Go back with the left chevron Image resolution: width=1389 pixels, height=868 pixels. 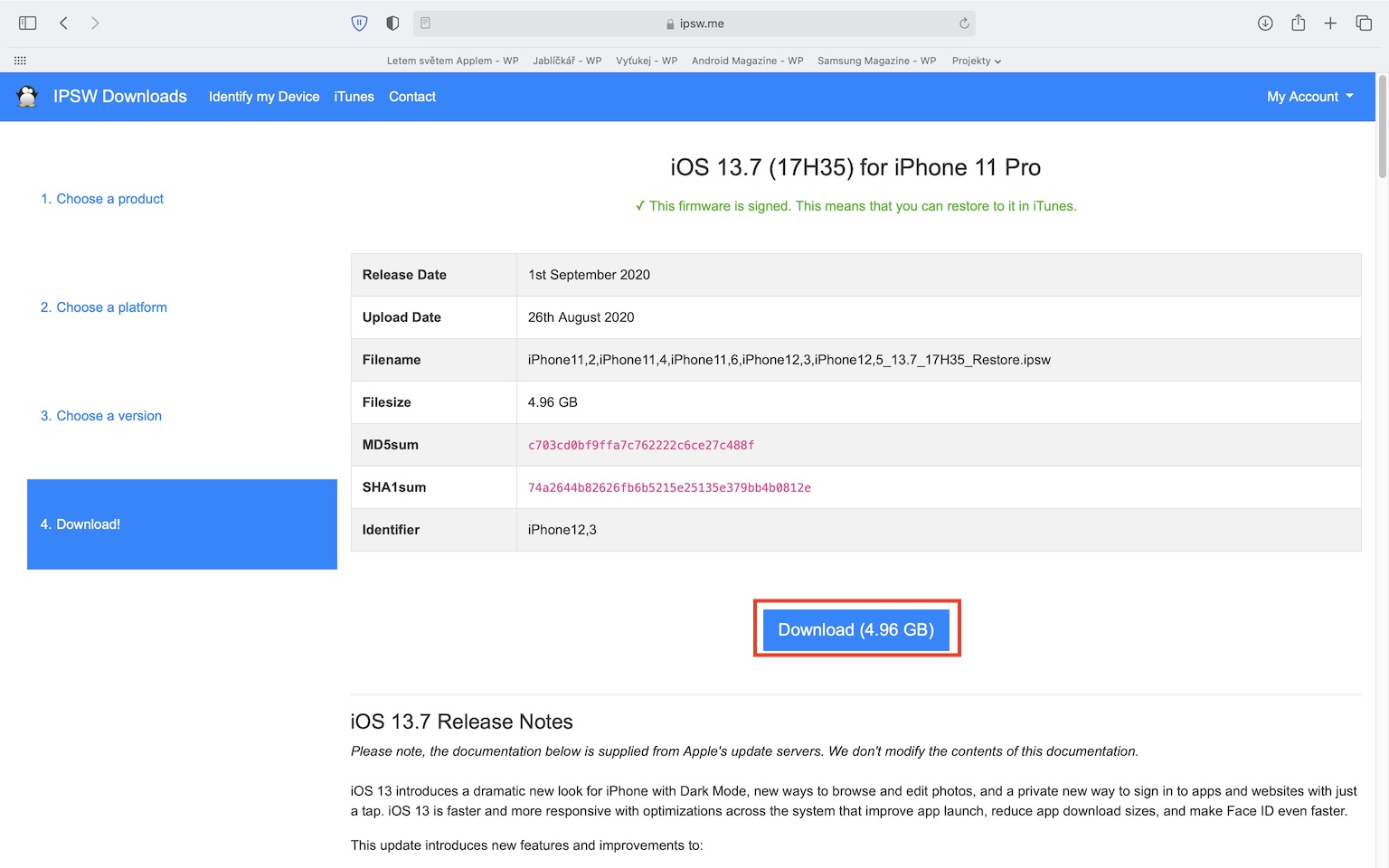coord(63,24)
